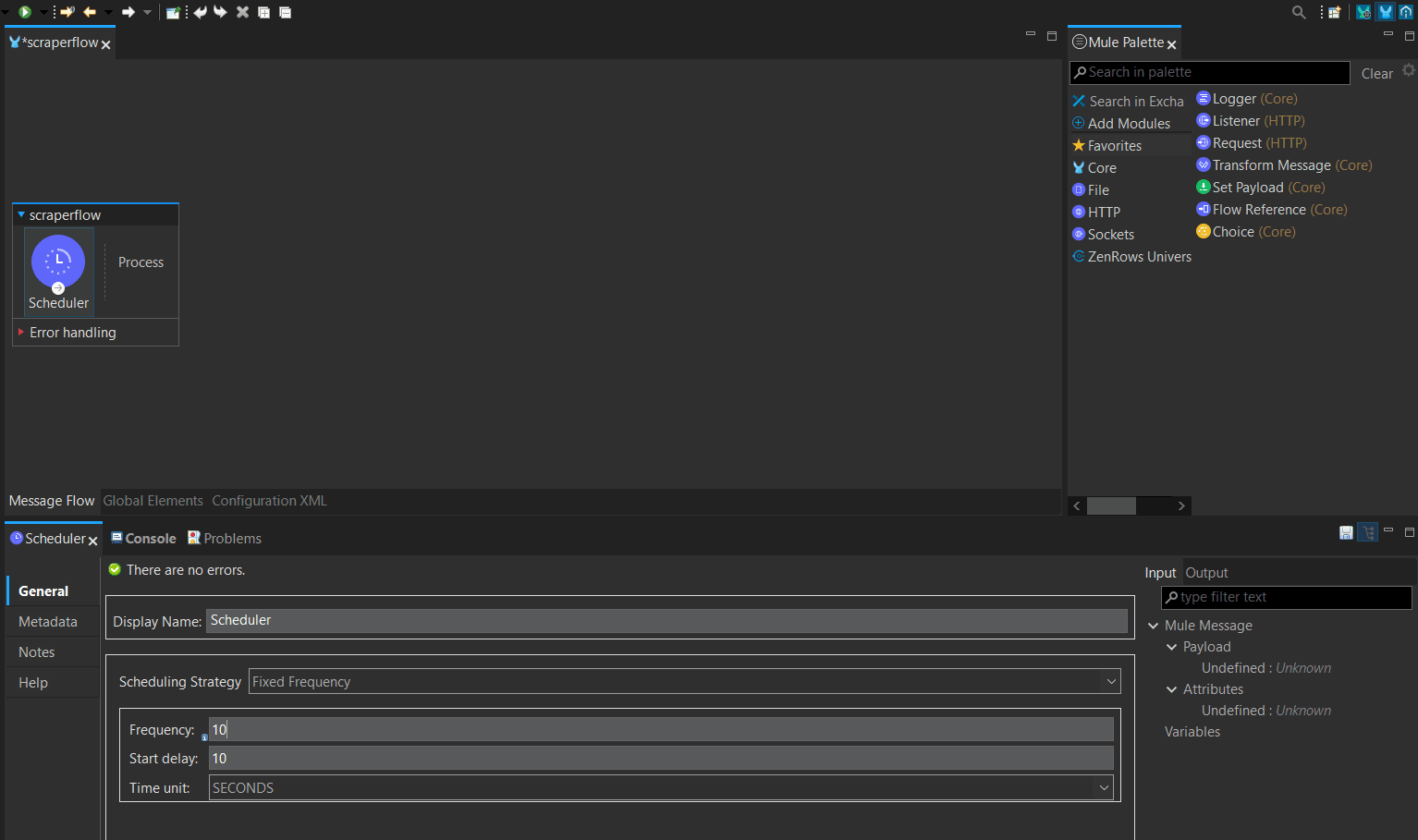Image resolution: width=1418 pixels, height=840 pixels.
Task: Switch to the Message Flow tab
Action: [x=52, y=501]
